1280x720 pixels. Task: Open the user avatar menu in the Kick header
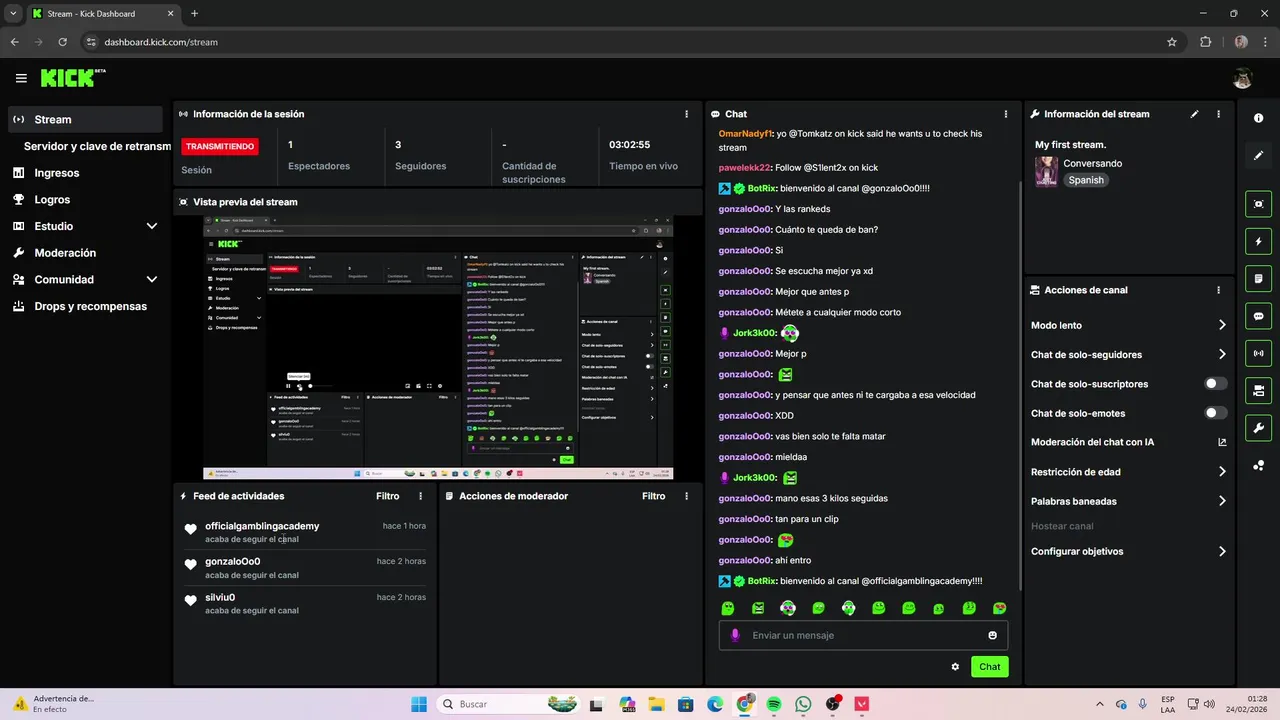(x=1242, y=78)
